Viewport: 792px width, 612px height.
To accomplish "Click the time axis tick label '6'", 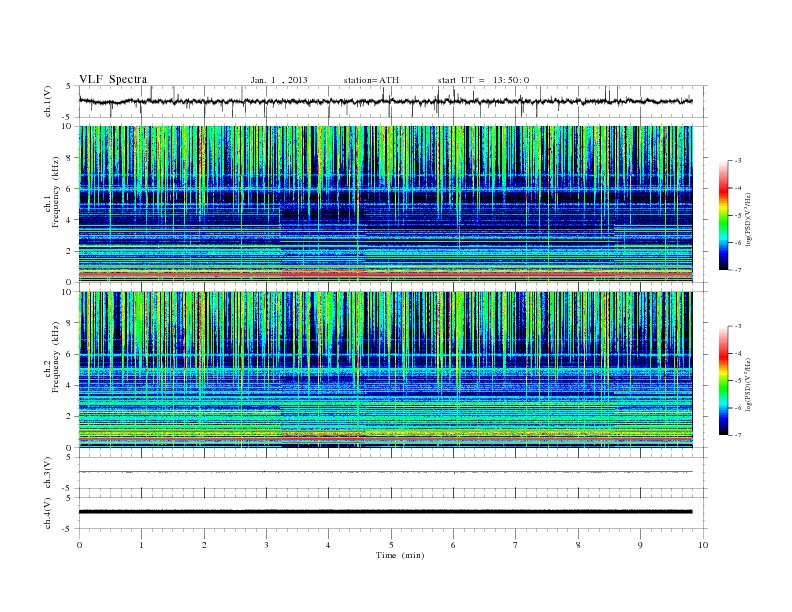I will coord(453,545).
